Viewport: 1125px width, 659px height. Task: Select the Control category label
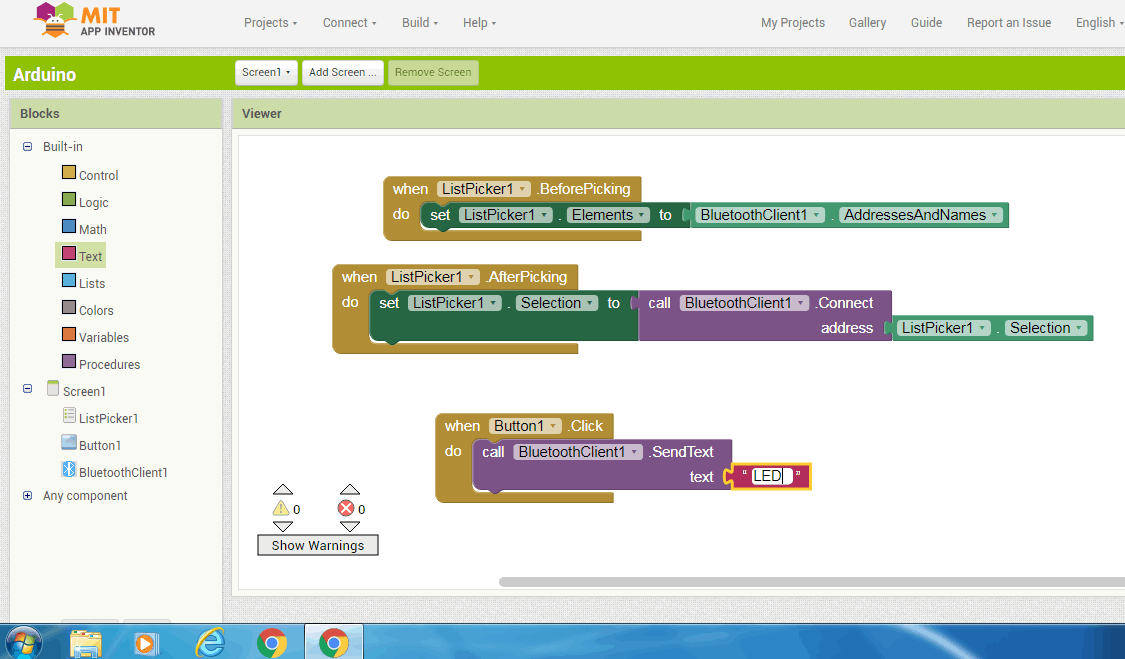click(98, 176)
